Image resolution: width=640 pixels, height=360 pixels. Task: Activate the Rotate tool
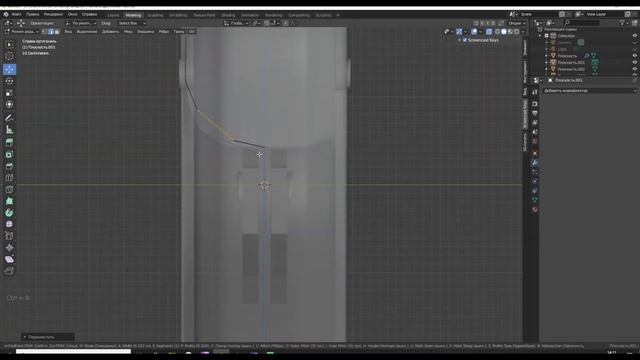tap(9, 81)
